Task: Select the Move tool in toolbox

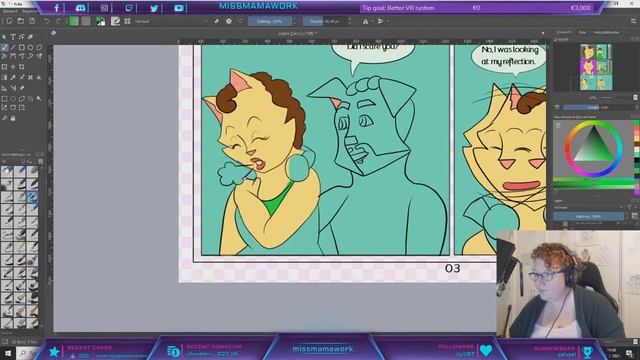Action: click(13, 67)
